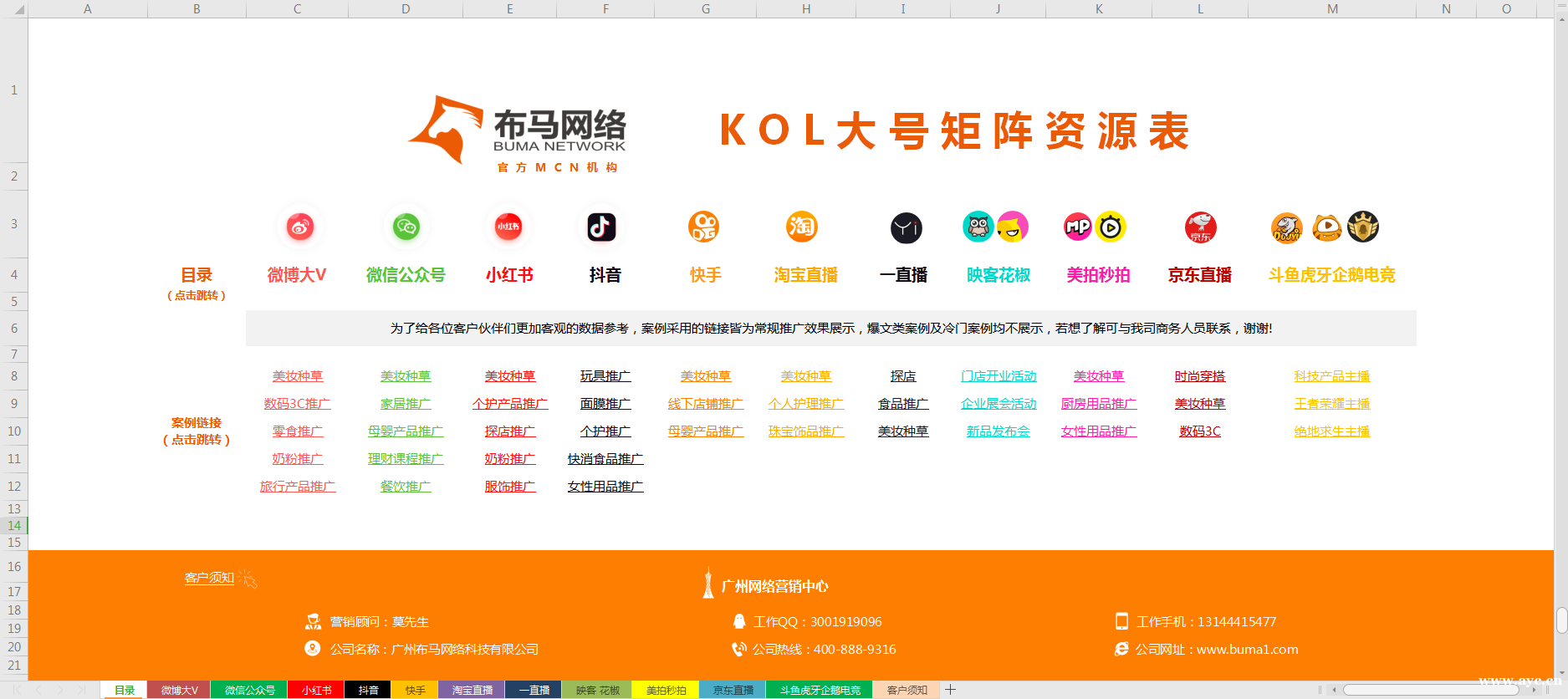Viewport: 1568px width, 699px height.
Task: Go to the 客户须知 sheet tab
Action: 907,690
